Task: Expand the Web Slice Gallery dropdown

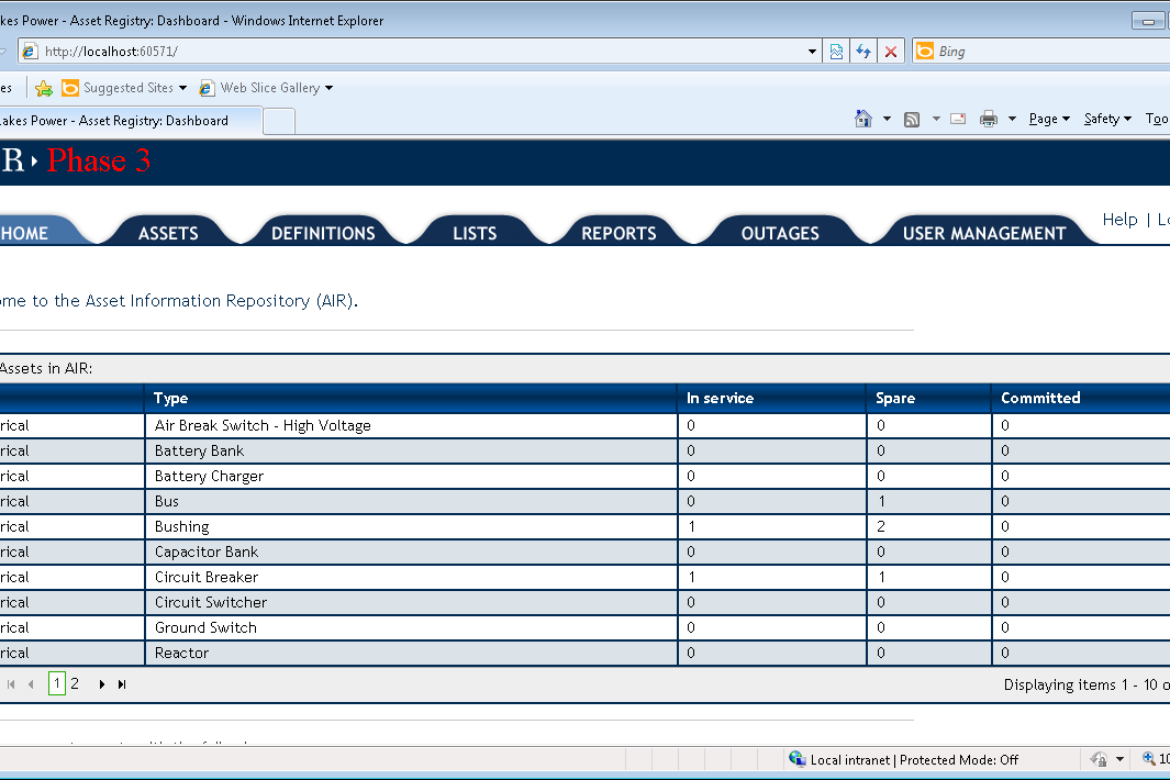Action: (x=329, y=88)
